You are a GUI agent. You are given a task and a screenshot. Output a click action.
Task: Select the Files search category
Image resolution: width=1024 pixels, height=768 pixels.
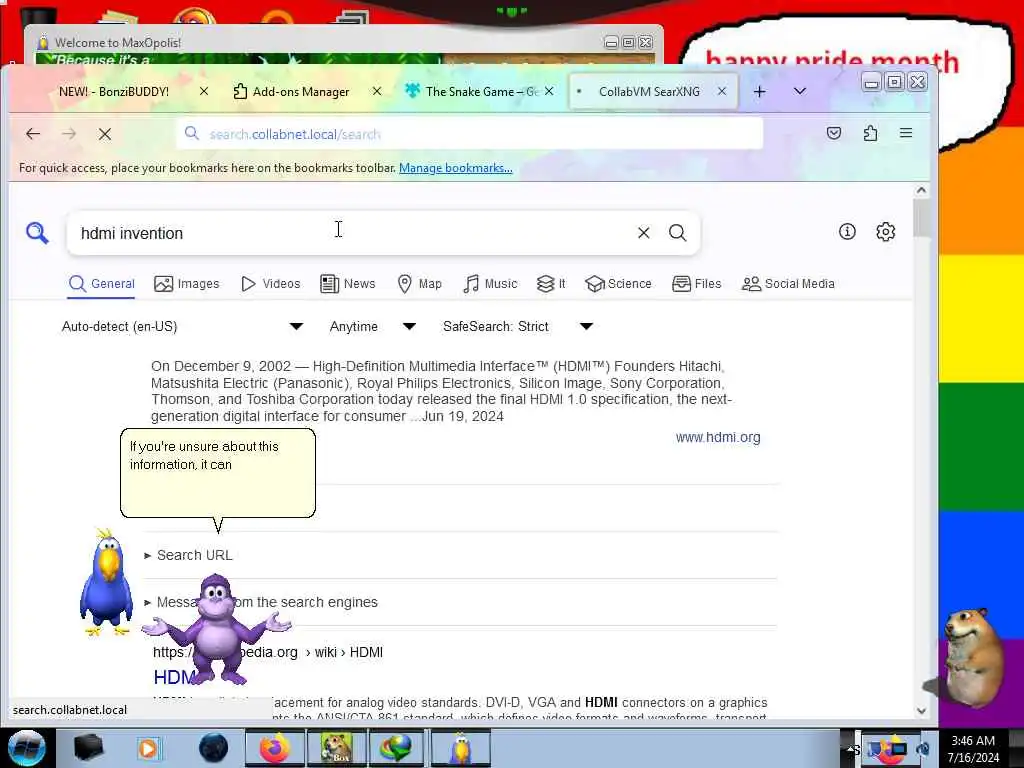[x=697, y=284]
